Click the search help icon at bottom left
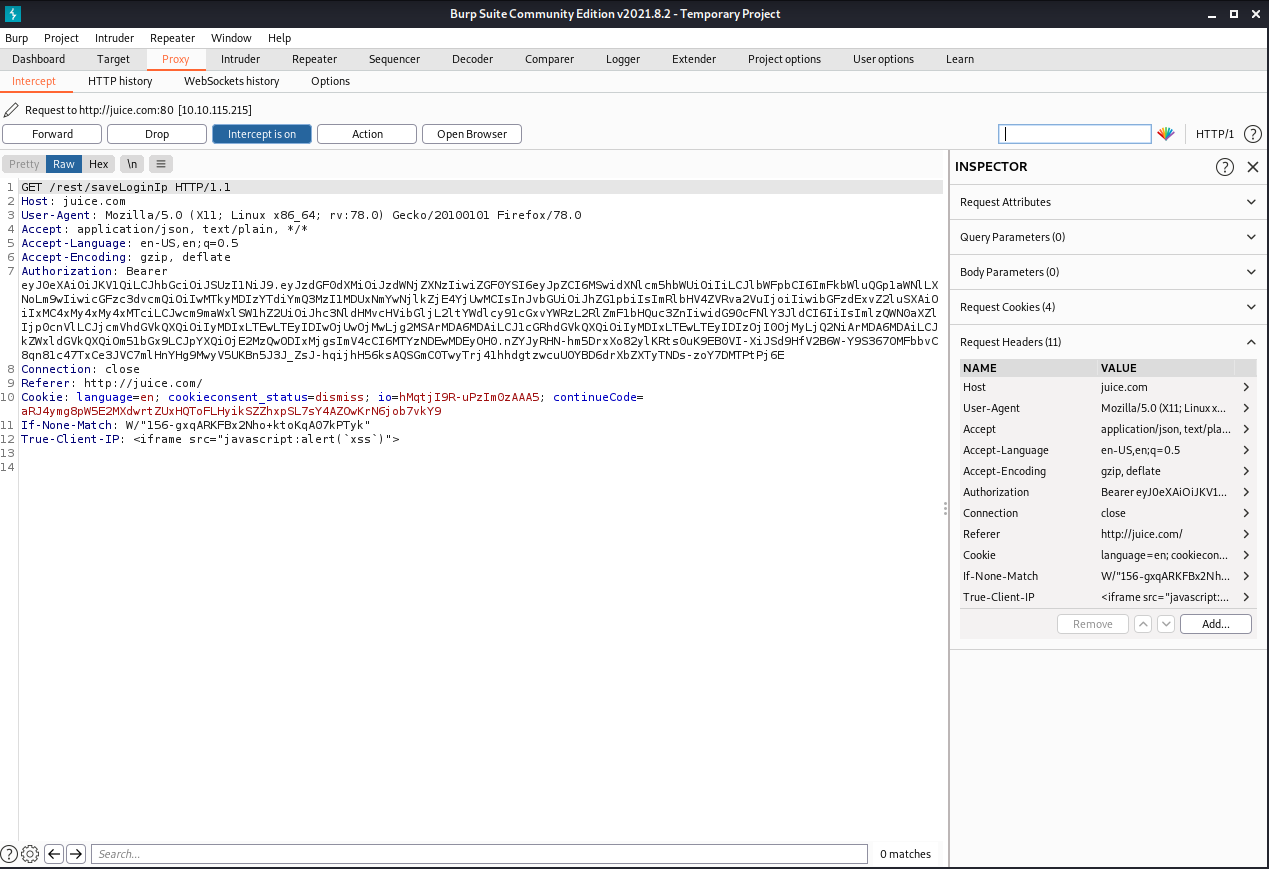 [x=9, y=854]
